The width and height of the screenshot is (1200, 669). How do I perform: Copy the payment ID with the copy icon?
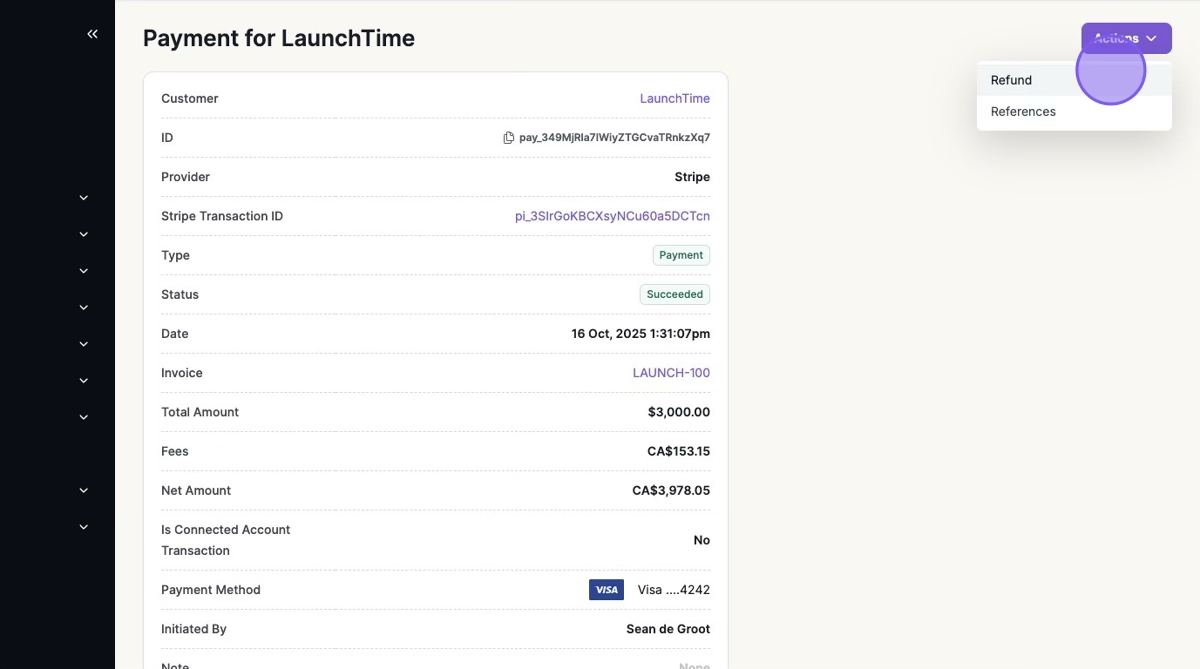click(x=508, y=138)
